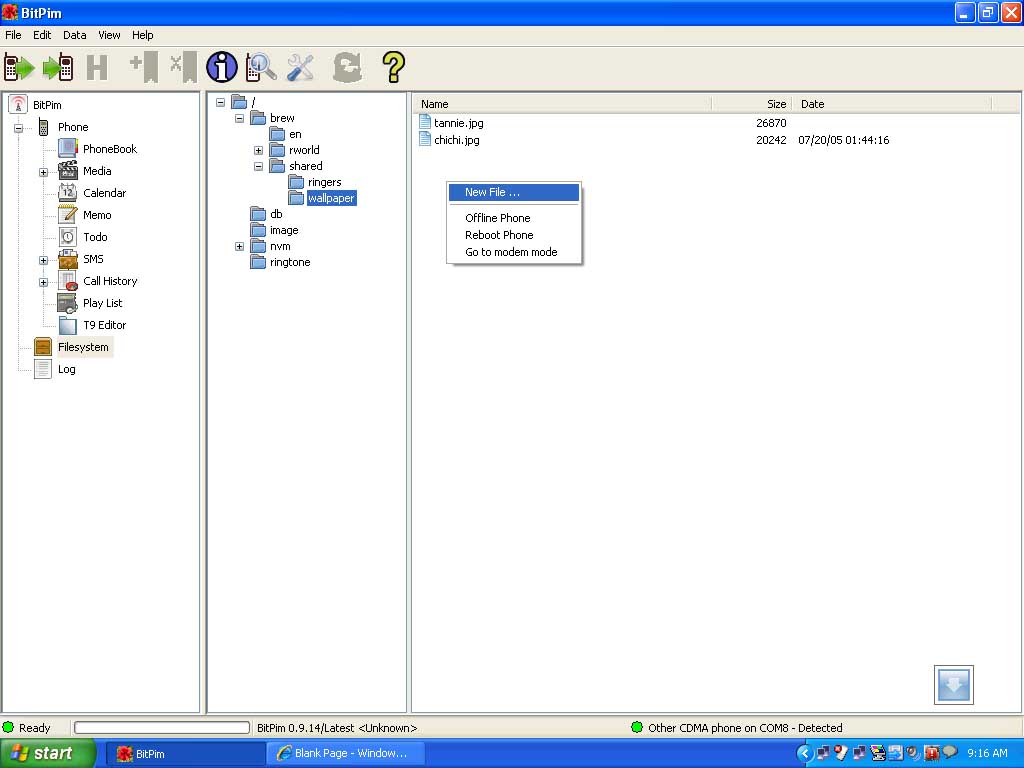Click the gray refresh arrows toolbar icon
1024x768 pixels.
[x=347, y=67]
